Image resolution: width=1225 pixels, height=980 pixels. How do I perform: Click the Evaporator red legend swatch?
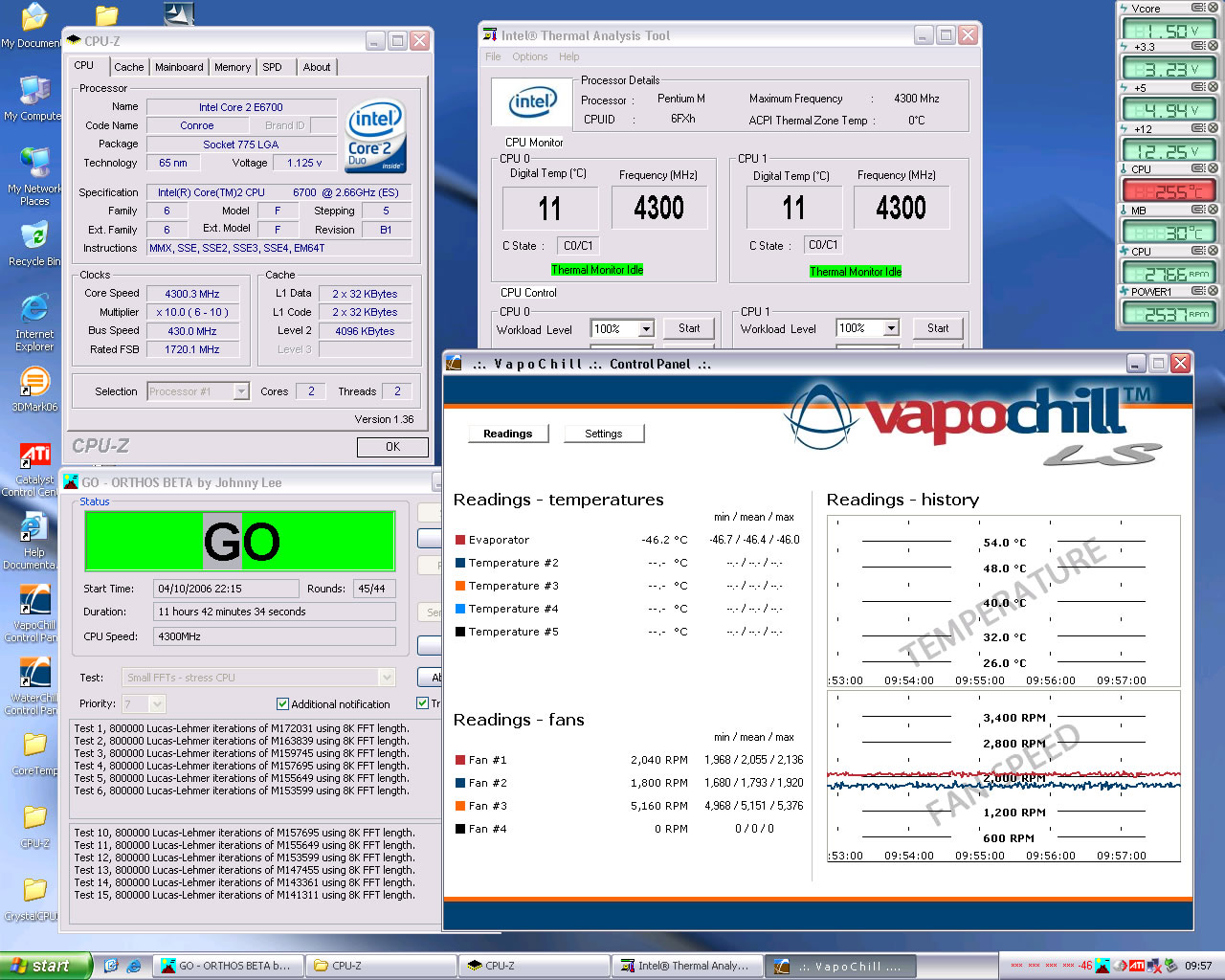pos(460,540)
